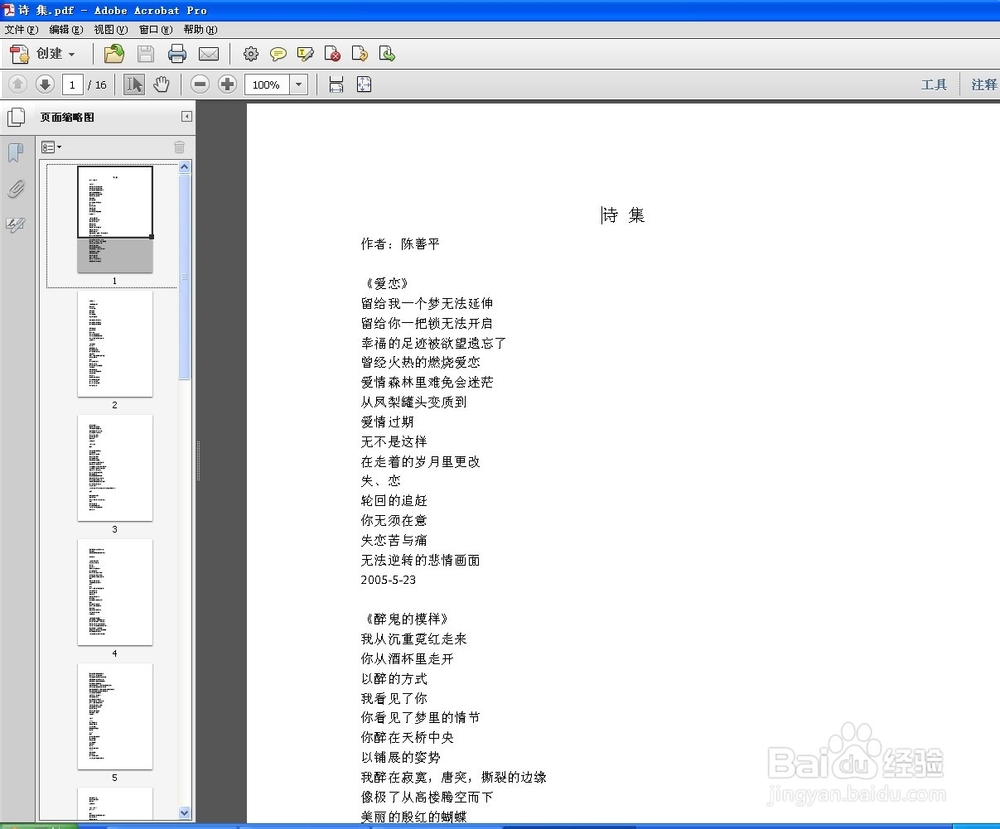The image size is (1000, 829).
Task: Collapse the 页面缩略图 panel
Action: (x=186, y=117)
